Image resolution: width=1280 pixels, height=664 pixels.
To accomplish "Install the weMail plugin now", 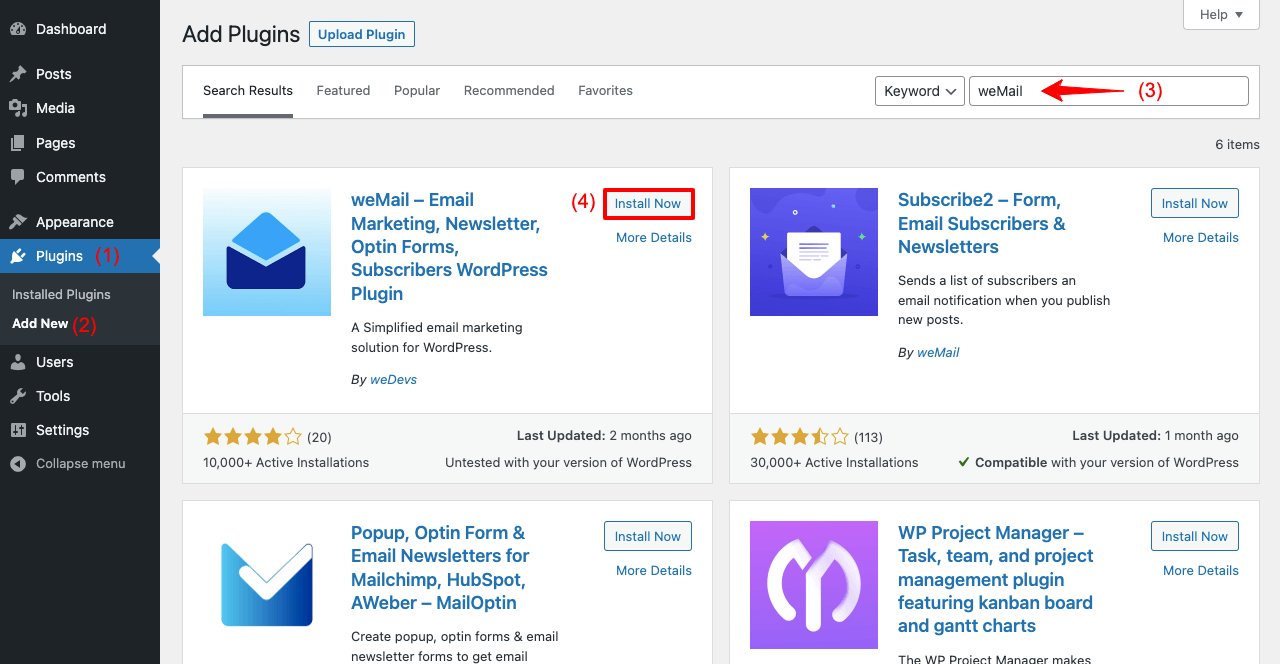I will [648, 204].
